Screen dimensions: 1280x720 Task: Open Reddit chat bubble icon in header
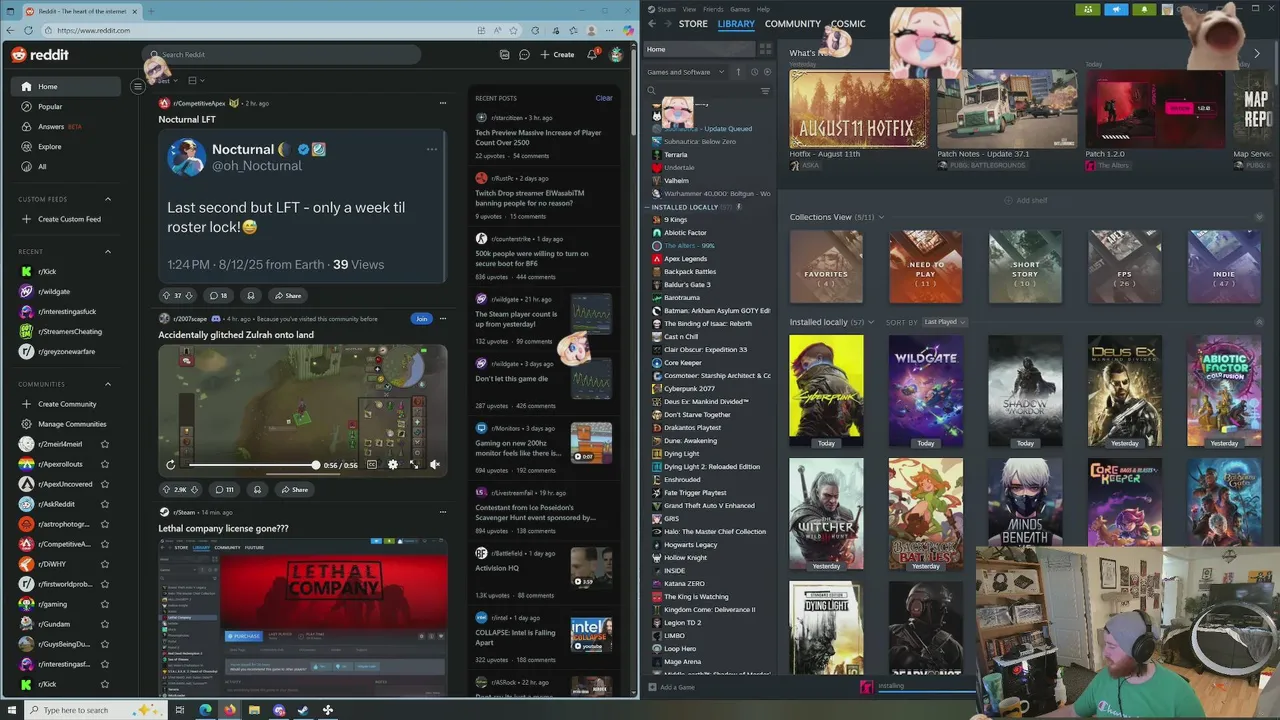coord(524,55)
